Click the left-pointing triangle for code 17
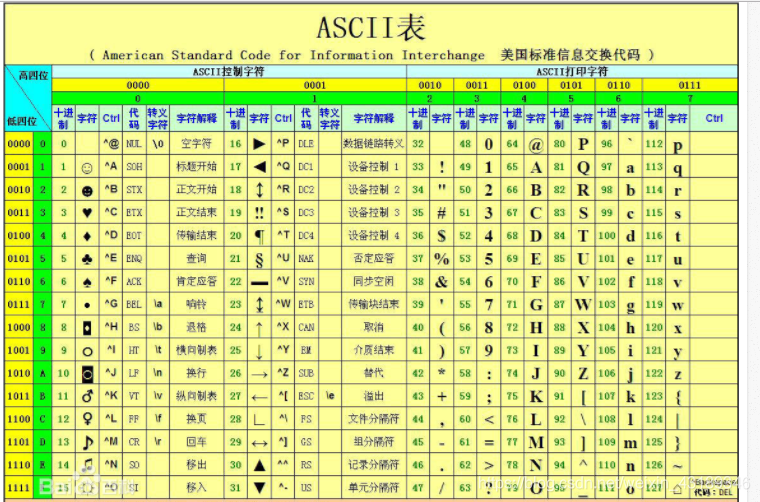Viewport: 760px width, 502px height. point(259,167)
